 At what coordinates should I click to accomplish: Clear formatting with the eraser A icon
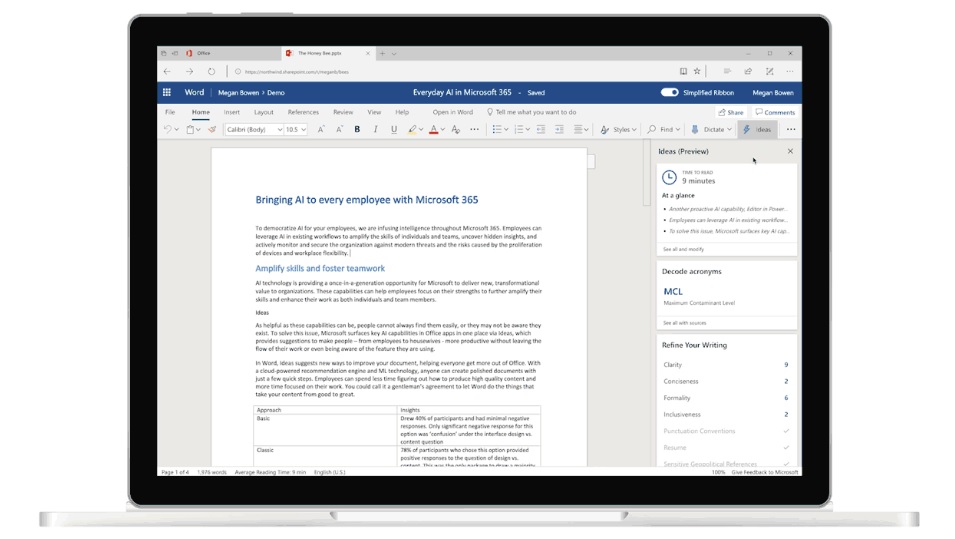[x=456, y=130]
